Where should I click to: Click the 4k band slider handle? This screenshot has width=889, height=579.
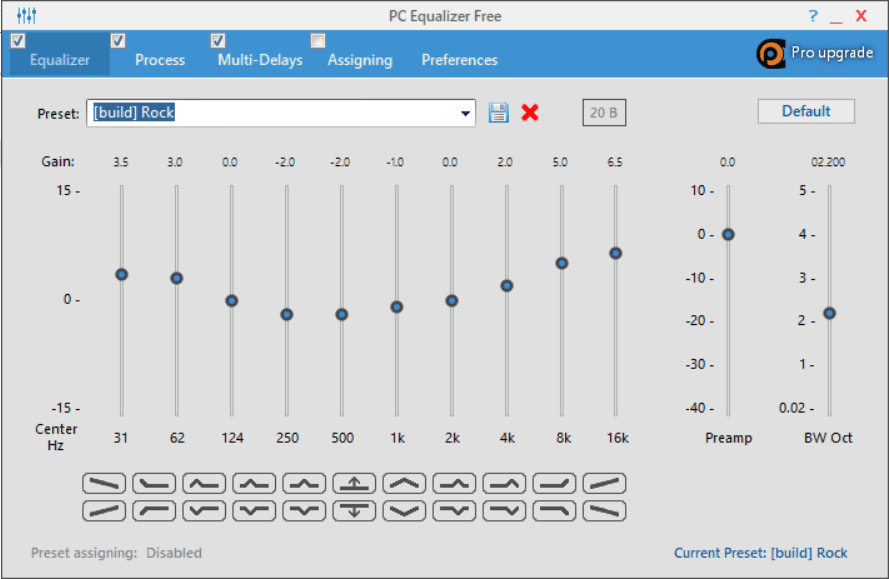[x=507, y=286]
